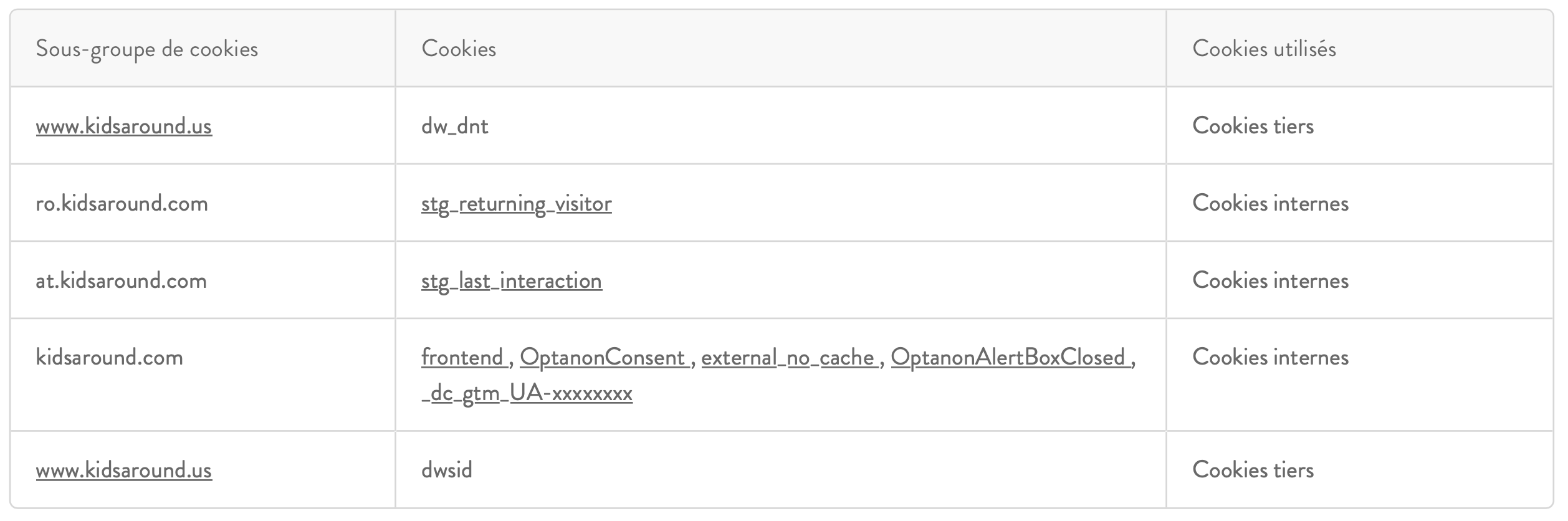Open the first www.kidsaround.us link

point(123,126)
